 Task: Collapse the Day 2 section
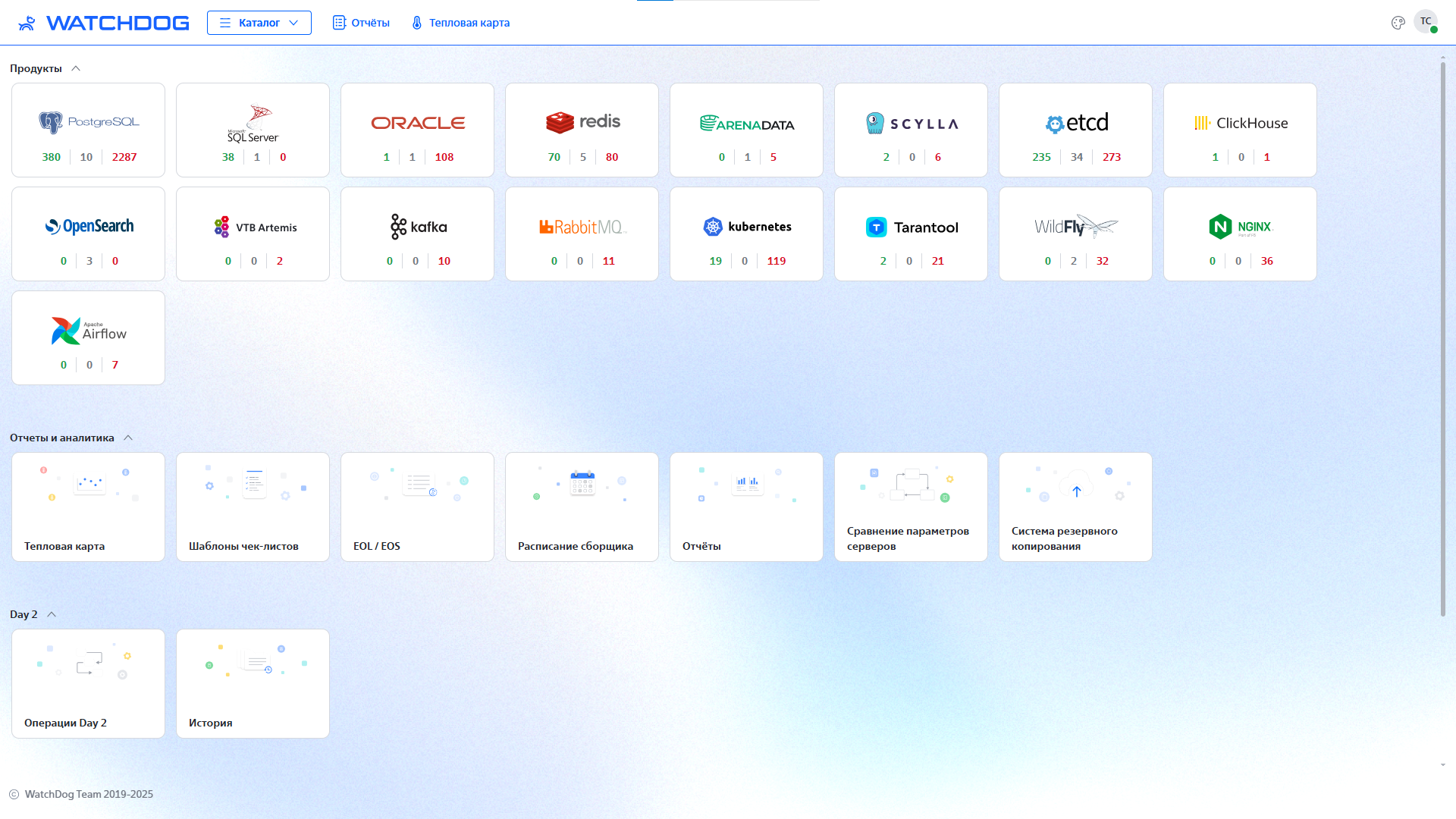(x=52, y=614)
